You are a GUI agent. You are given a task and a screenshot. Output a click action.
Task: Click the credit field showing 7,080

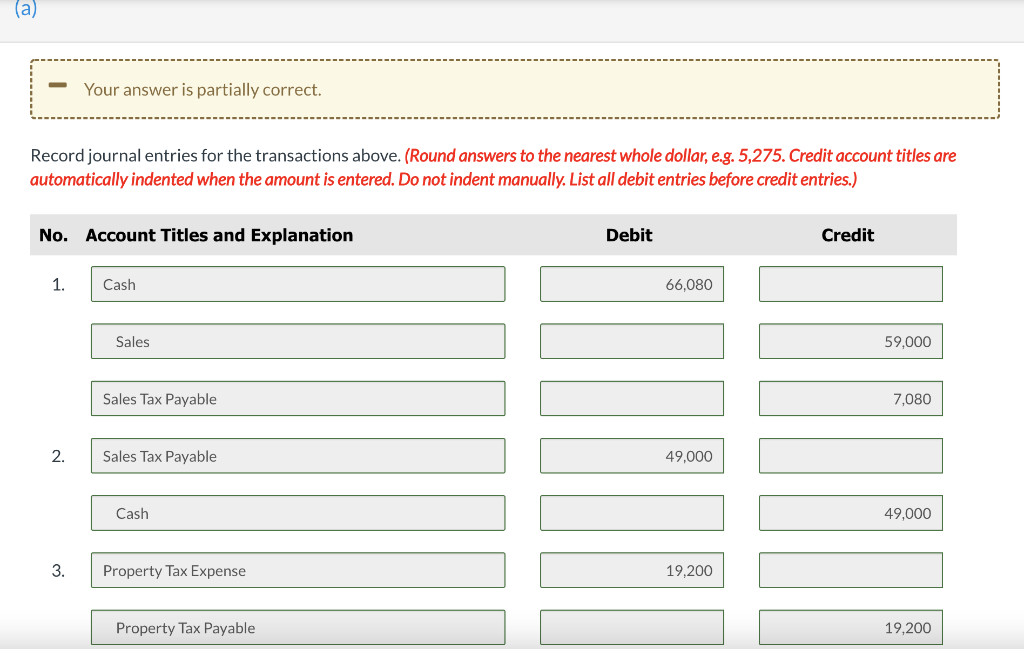click(850, 398)
